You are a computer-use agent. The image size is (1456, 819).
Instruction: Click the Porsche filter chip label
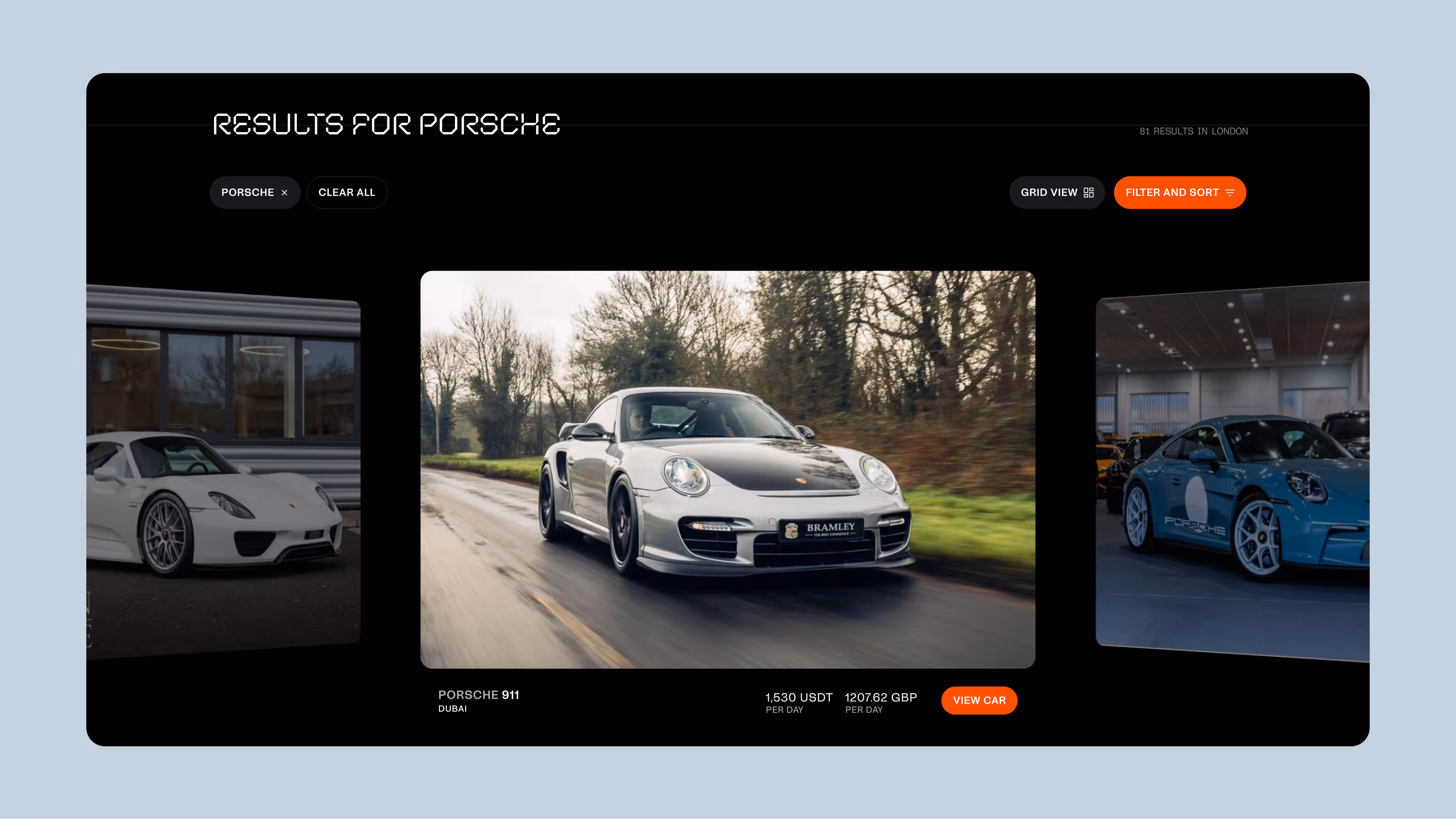pyautogui.click(x=248, y=193)
